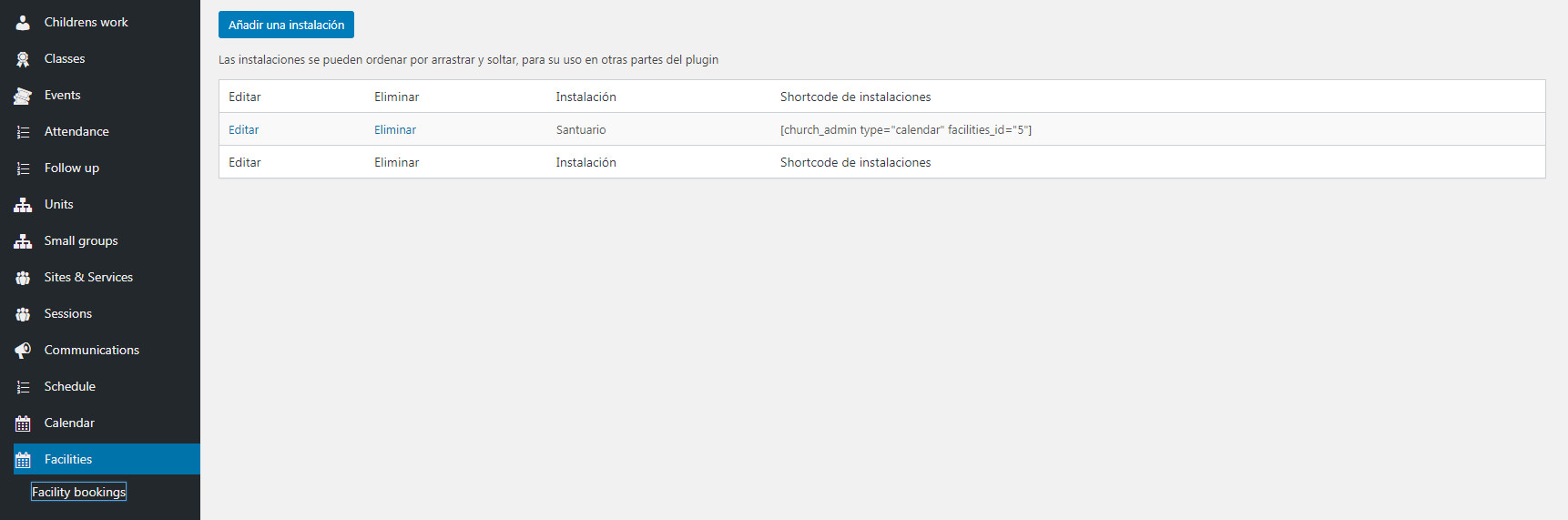Click the Attendance list icon
The height and width of the screenshot is (520, 1568).
click(23, 132)
